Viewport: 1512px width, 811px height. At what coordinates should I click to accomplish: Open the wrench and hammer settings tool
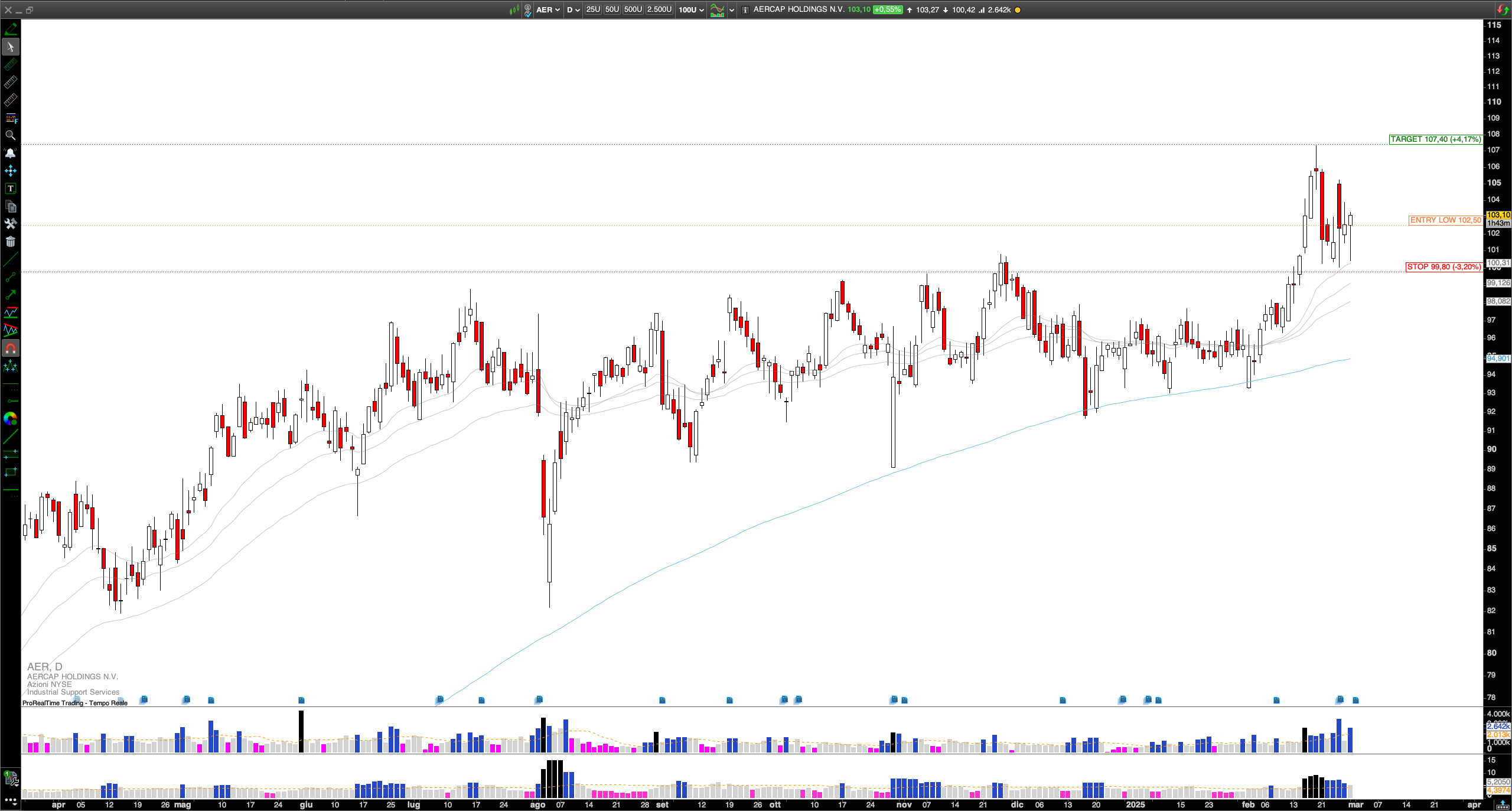pyautogui.click(x=10, y=224)
